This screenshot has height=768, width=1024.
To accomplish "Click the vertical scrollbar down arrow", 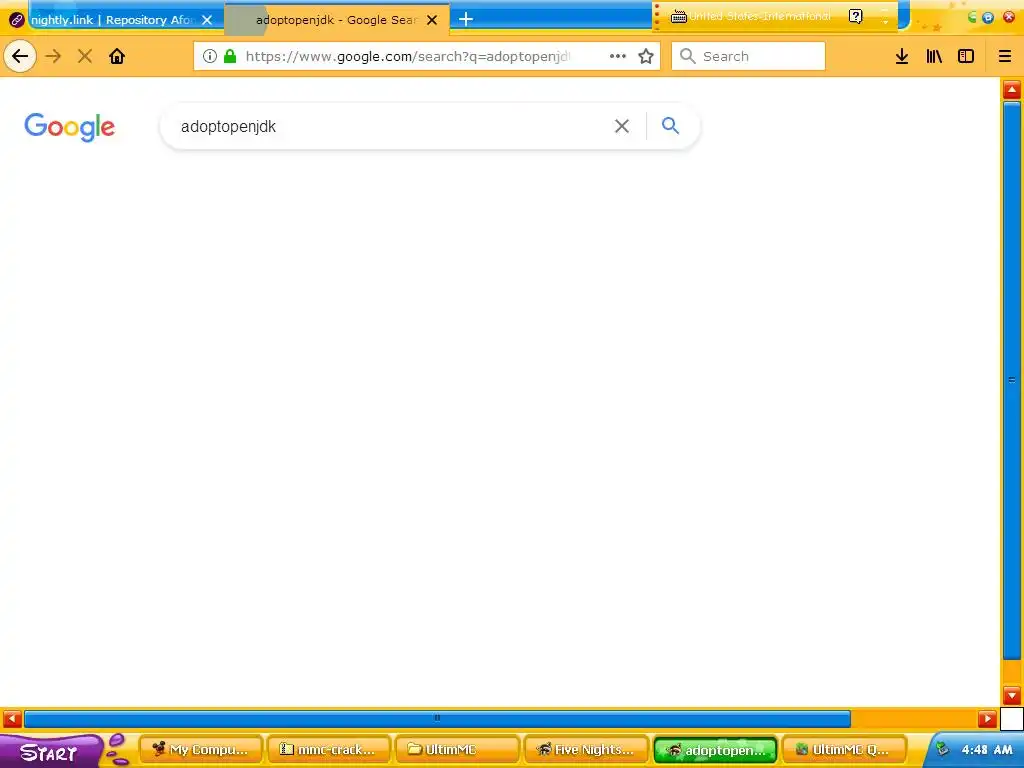I will 1012,695.
